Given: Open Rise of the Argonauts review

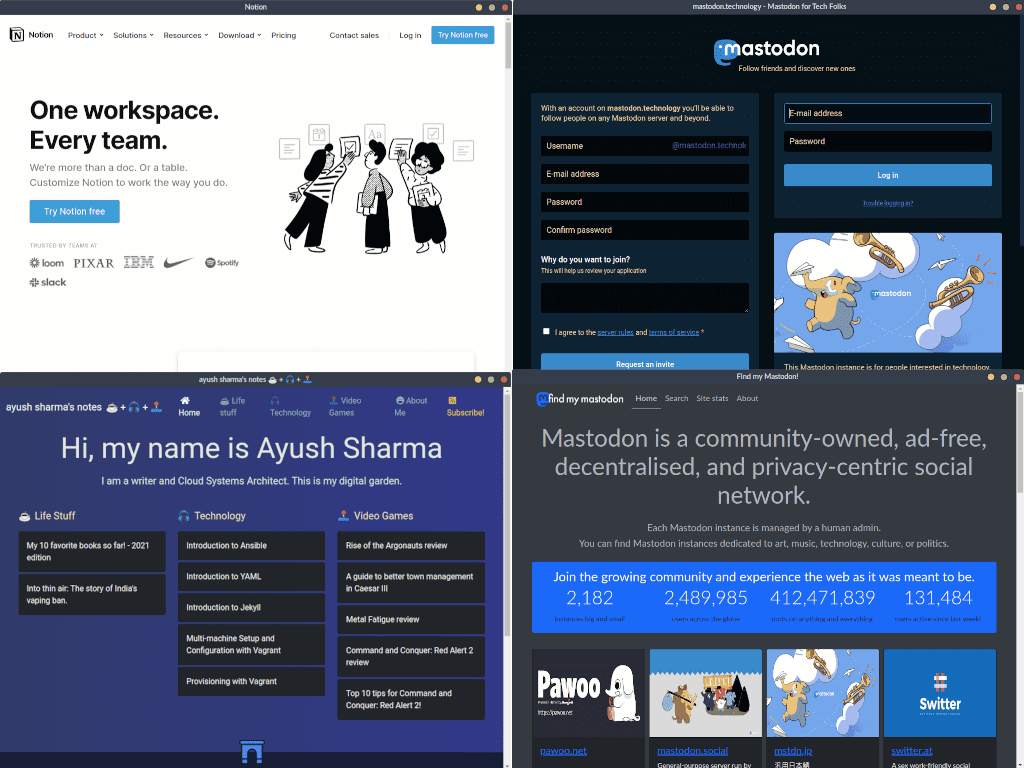Looking at the screenshot, I should click(411, 545).
